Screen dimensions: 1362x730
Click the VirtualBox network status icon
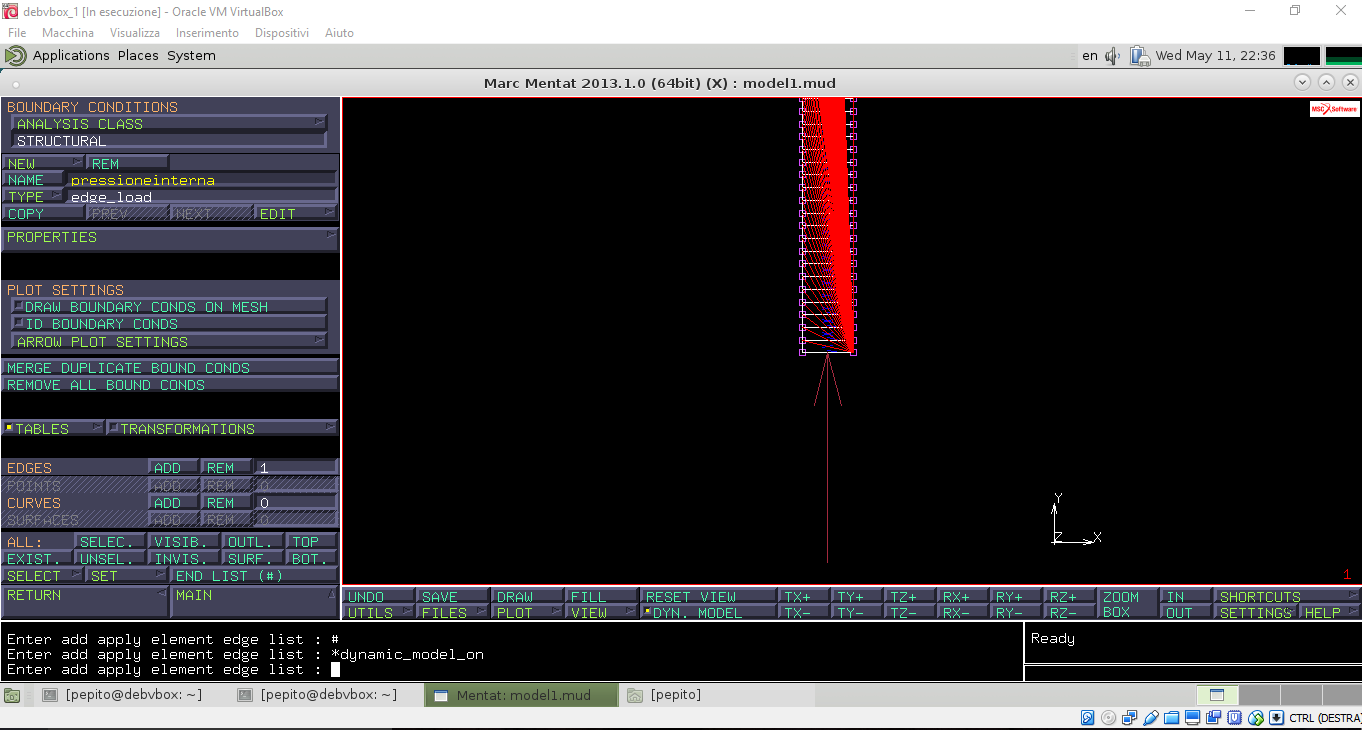tap(1129, 718)
